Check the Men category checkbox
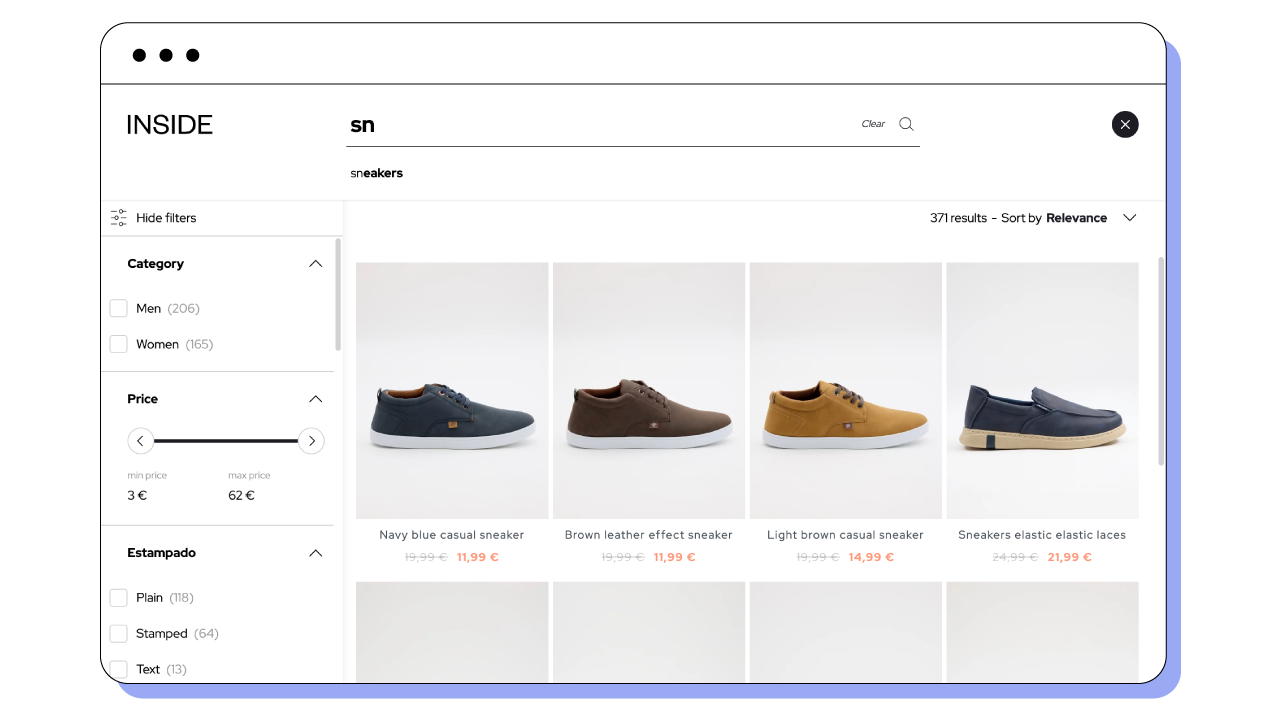This screenshot has height=720, width=1280. coord(118,308)
